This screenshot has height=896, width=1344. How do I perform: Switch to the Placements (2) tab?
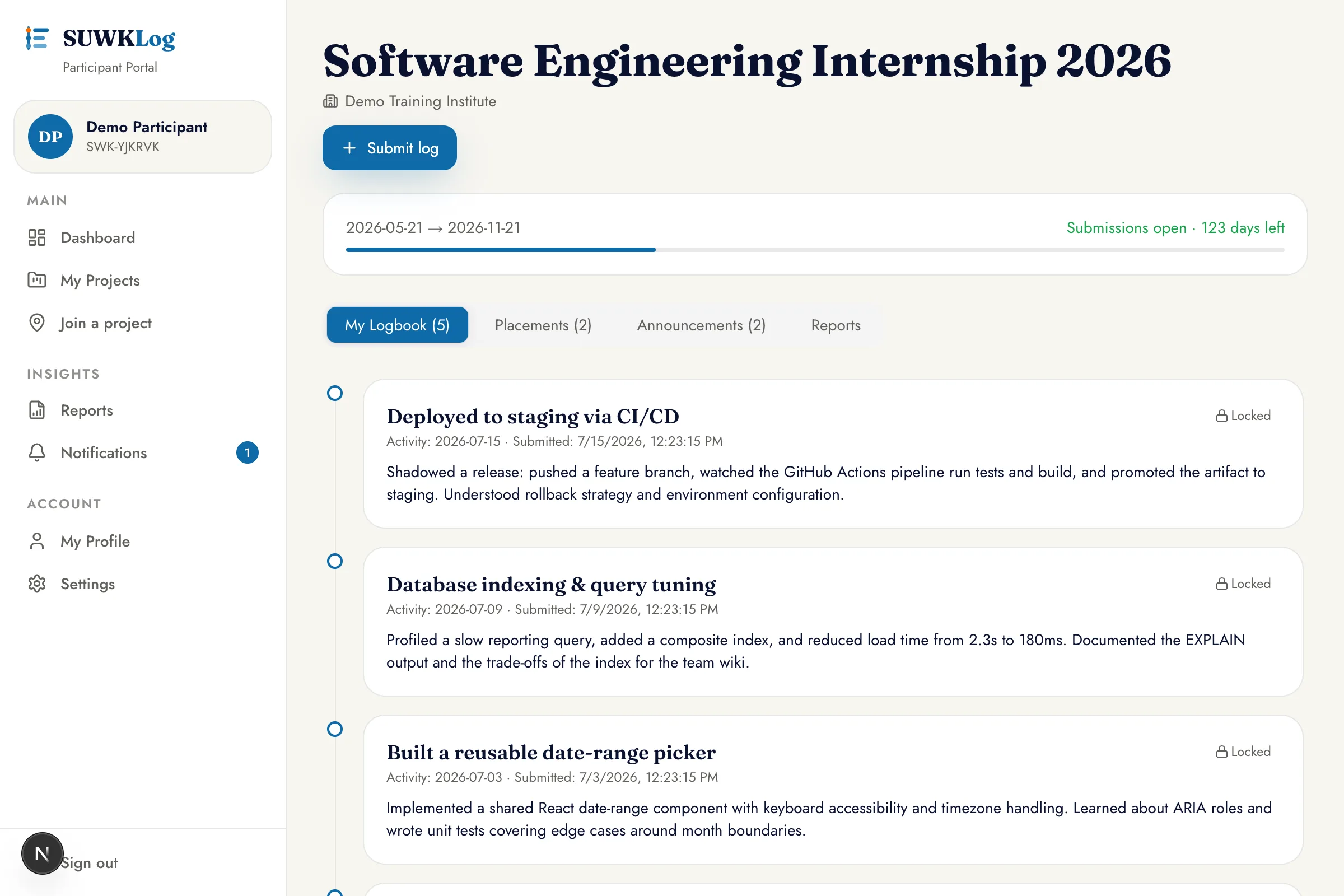(x=543, y=325)
